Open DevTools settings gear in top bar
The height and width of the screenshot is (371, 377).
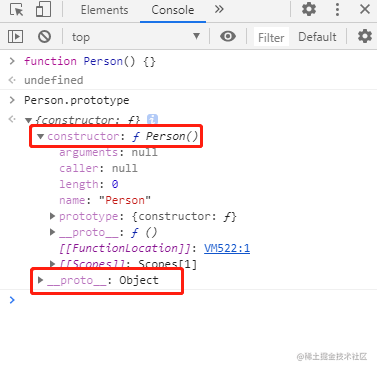click(309, 9)
